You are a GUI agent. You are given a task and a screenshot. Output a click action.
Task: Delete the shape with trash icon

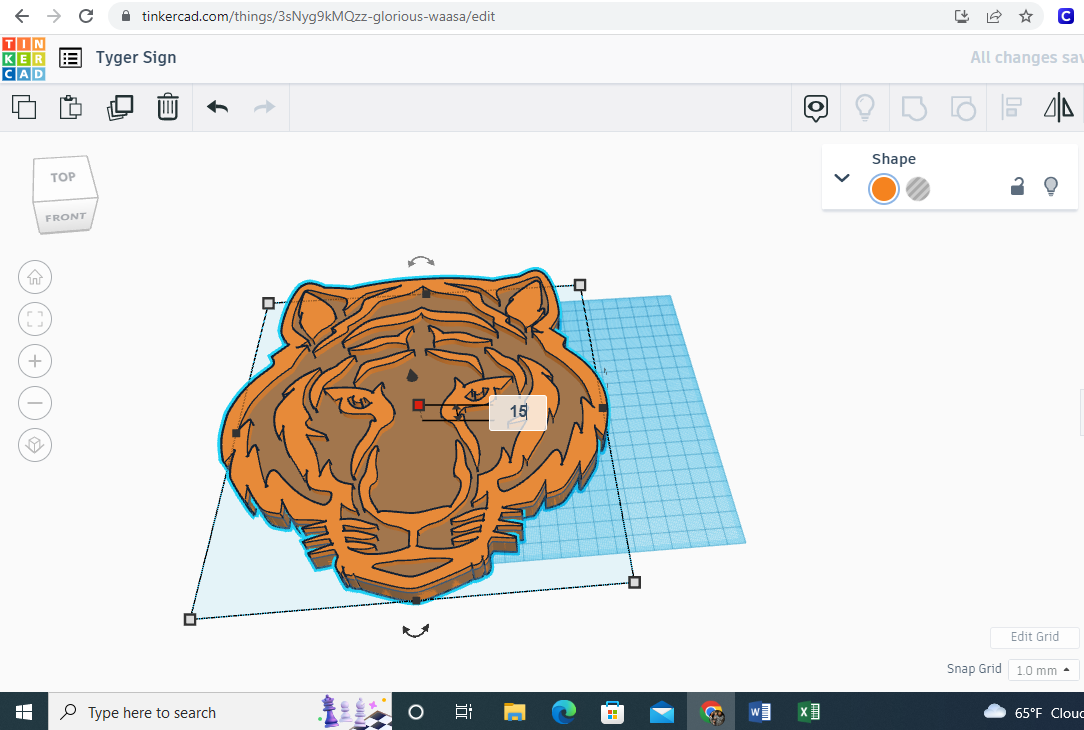(x=168, y=107)
